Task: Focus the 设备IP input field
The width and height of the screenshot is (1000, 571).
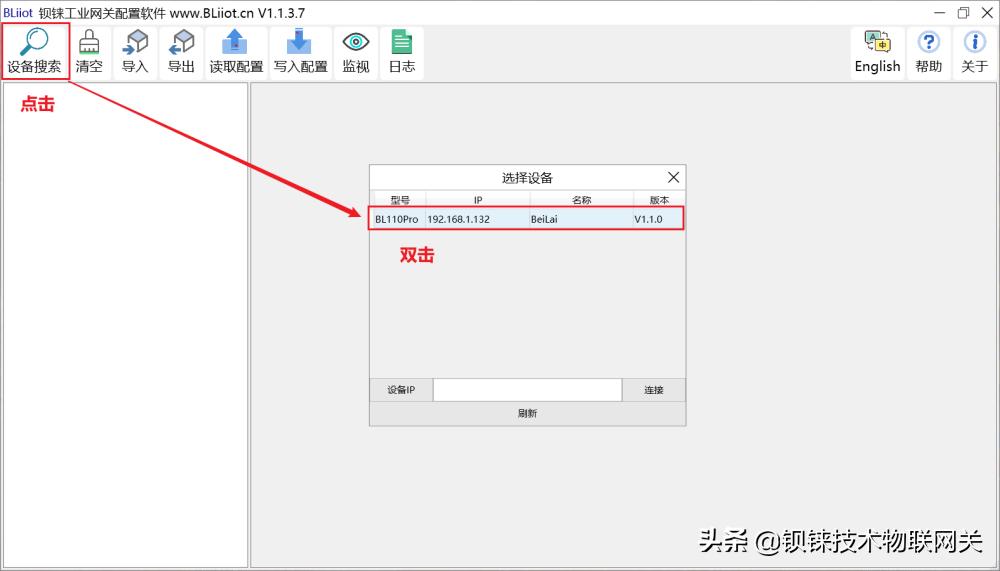Action: (527, 390)
